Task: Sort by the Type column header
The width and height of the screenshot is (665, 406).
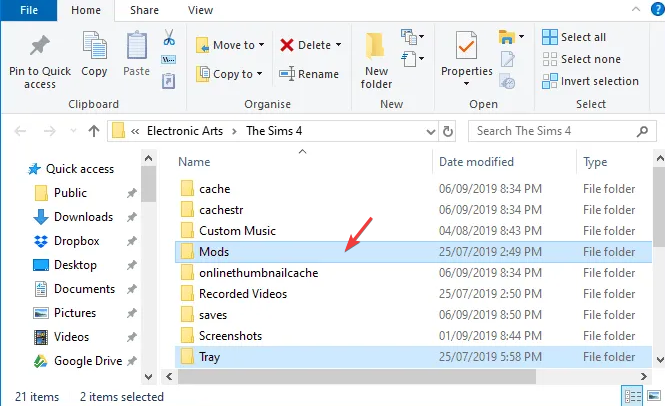Action: click(595, 162)
